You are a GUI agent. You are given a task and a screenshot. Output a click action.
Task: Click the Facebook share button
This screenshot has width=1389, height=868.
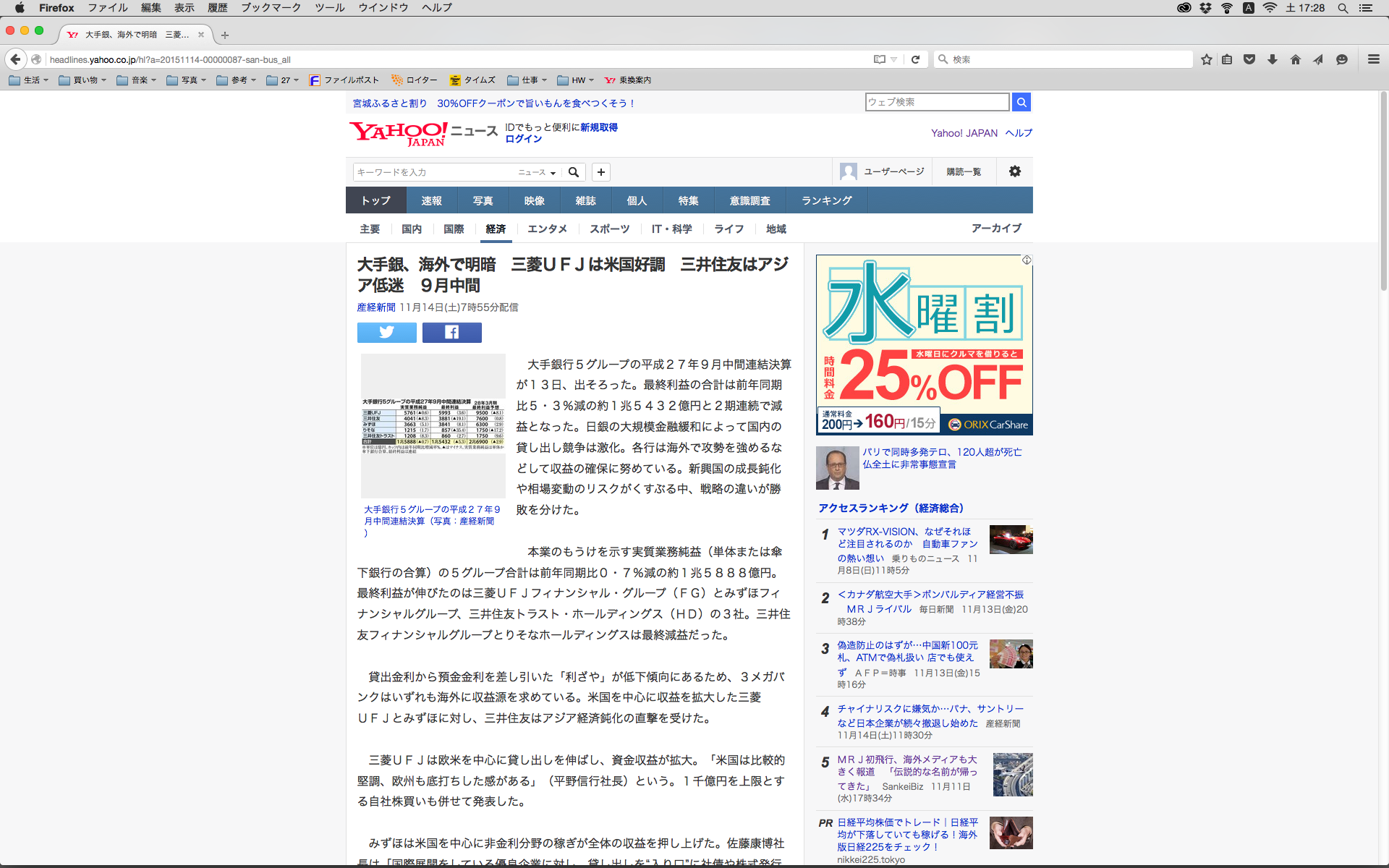[x=451, y=332]
